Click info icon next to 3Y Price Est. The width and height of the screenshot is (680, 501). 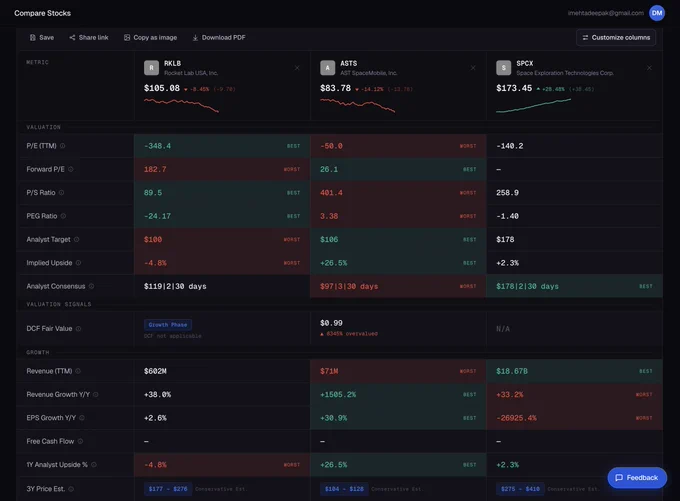pos(71,489)
